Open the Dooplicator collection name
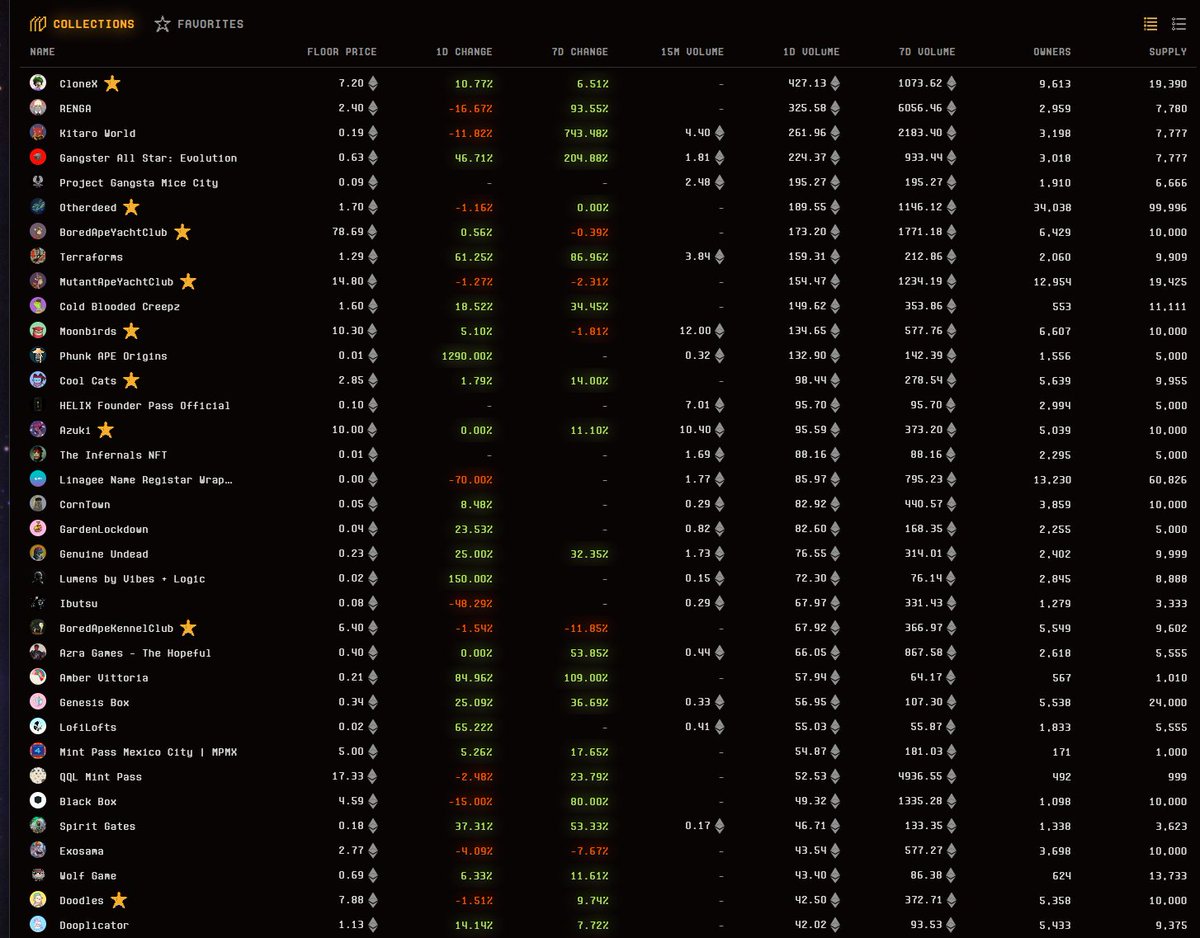 94,925
